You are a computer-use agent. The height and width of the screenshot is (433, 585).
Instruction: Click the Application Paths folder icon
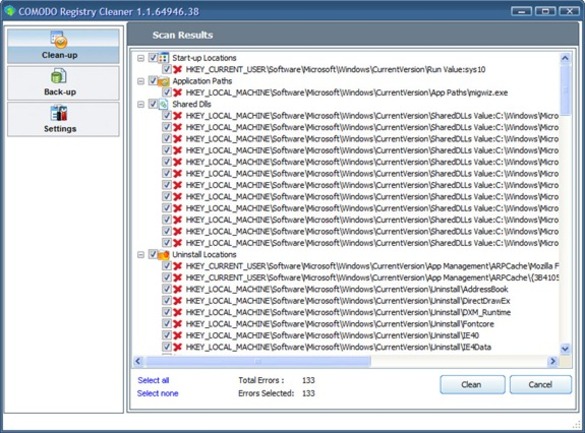click(164, 81)
